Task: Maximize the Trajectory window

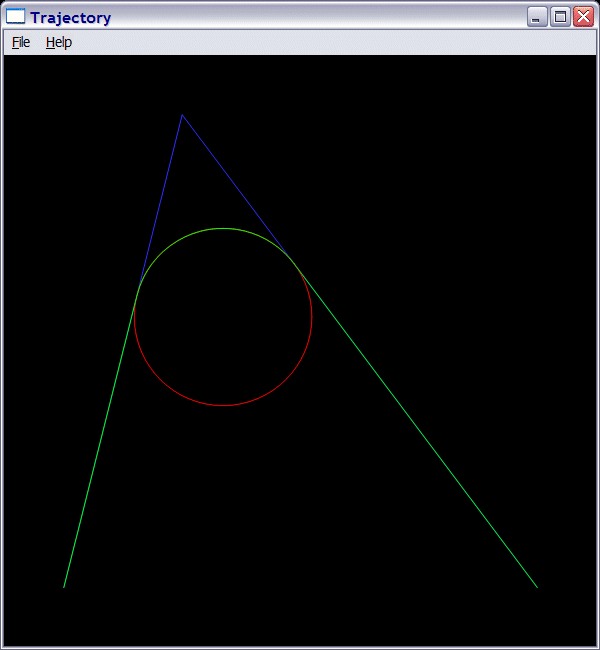Action: [x=560, y=17]
